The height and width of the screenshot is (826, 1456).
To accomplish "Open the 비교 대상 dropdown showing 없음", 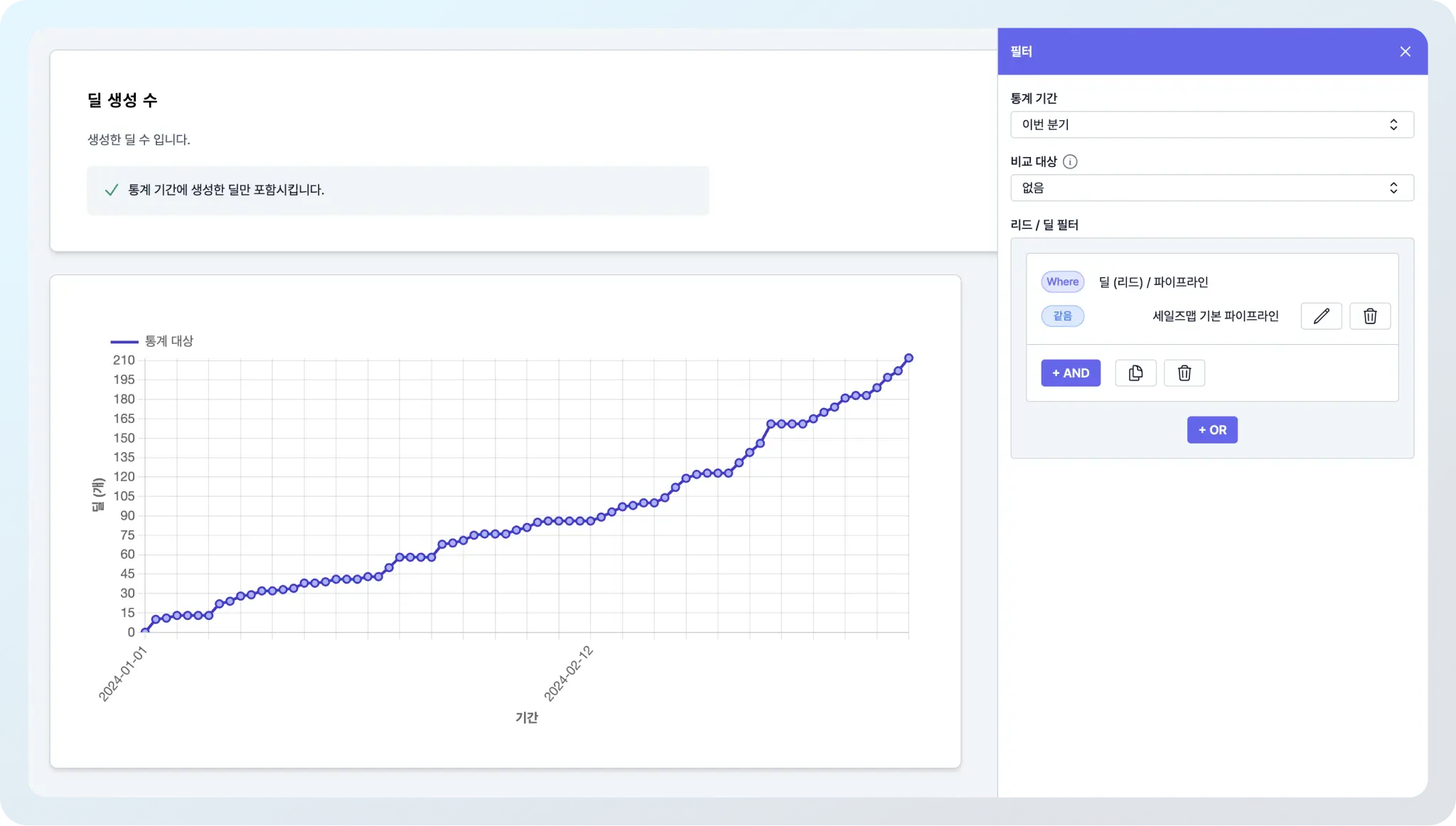I will click(x=1211, y=188).
